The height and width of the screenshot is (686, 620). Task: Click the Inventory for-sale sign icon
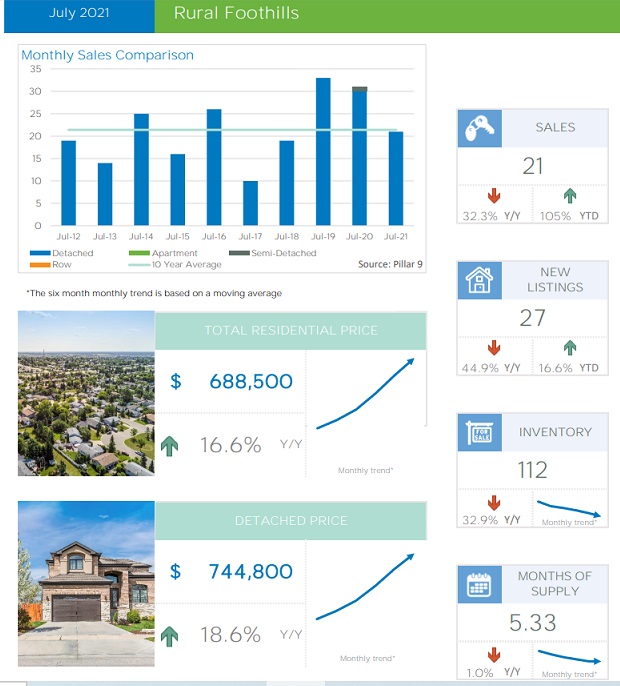pyautogui.click(x=480, y=432)
